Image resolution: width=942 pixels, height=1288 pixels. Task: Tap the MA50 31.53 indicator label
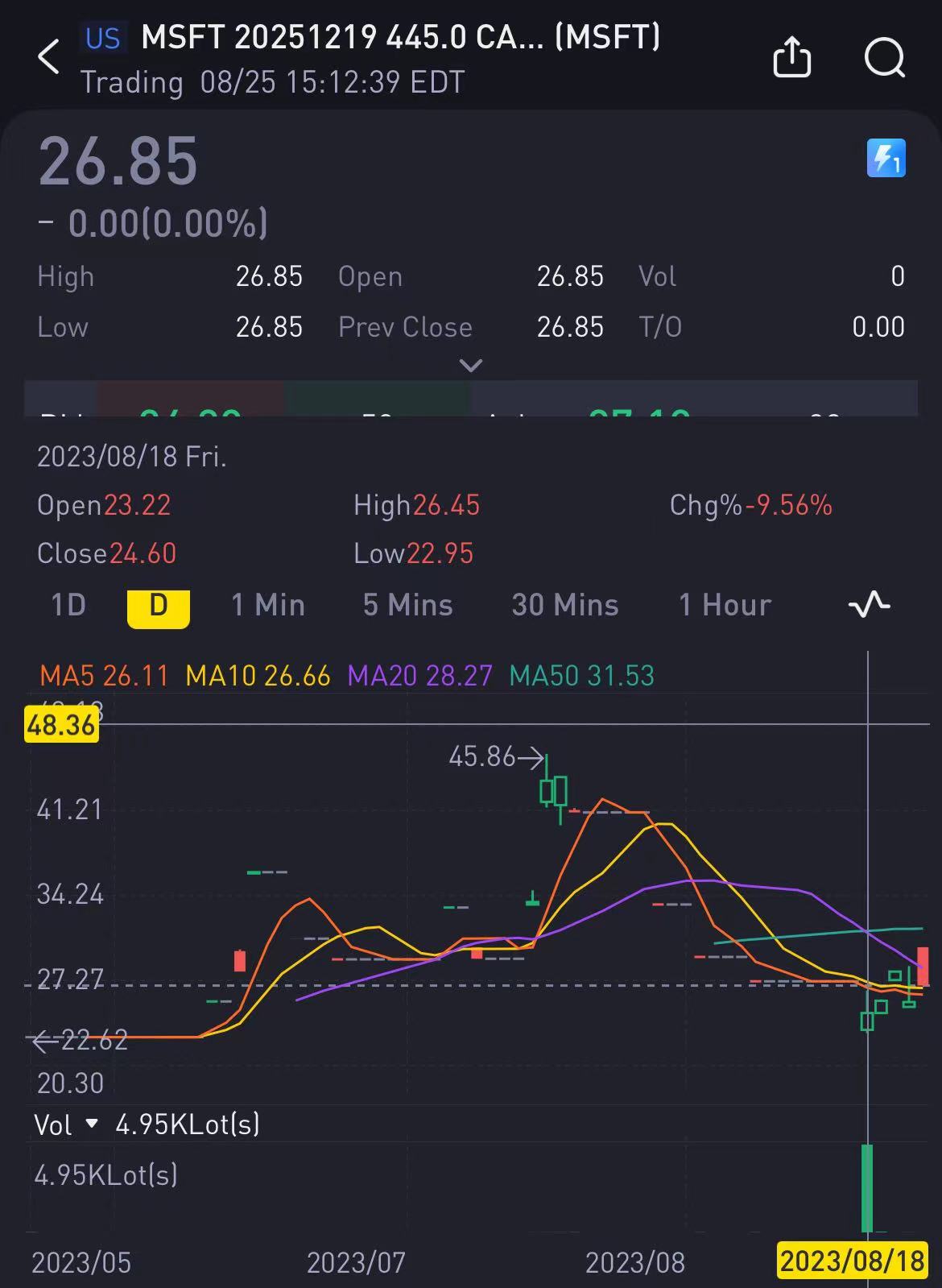tap(582, 675)
